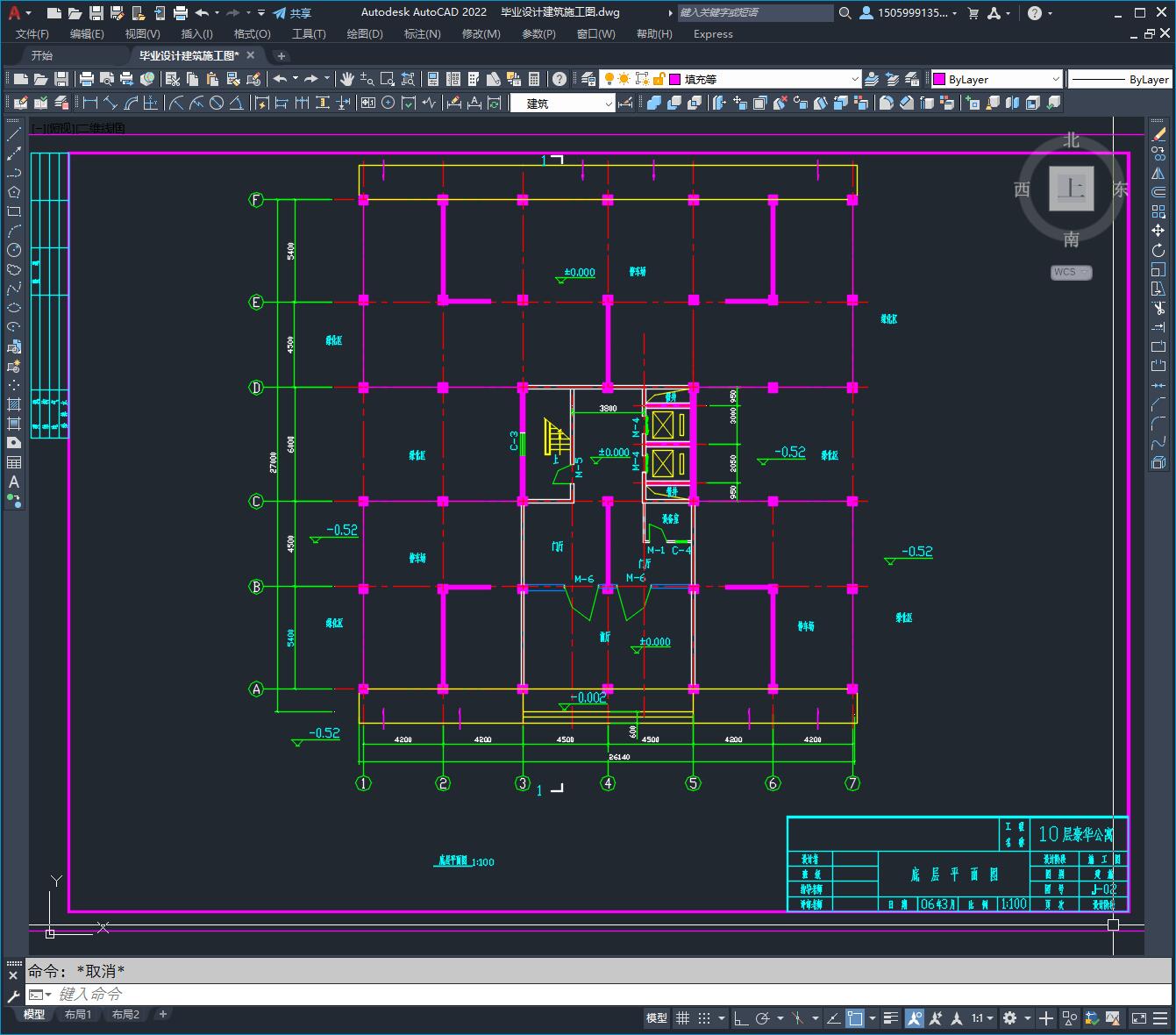Toggle object snap in status bar
The width and height of the screenshot is (1176, 1035).
point(854,1018)
